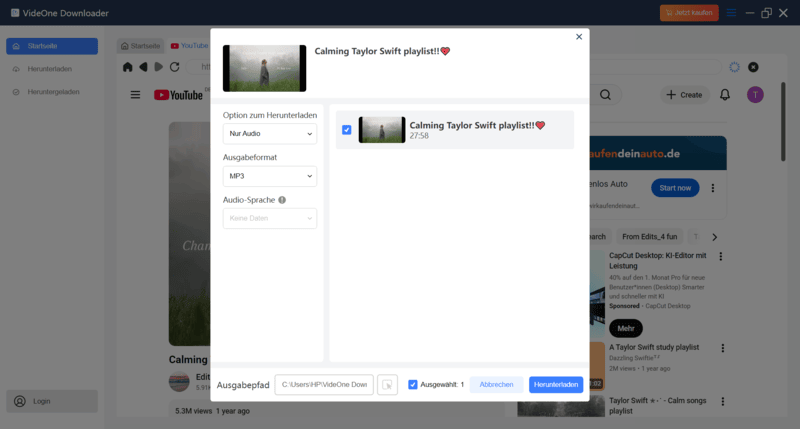Click the Abbrechen button
This screenshot has width=800, height=429.
(496, 384)
